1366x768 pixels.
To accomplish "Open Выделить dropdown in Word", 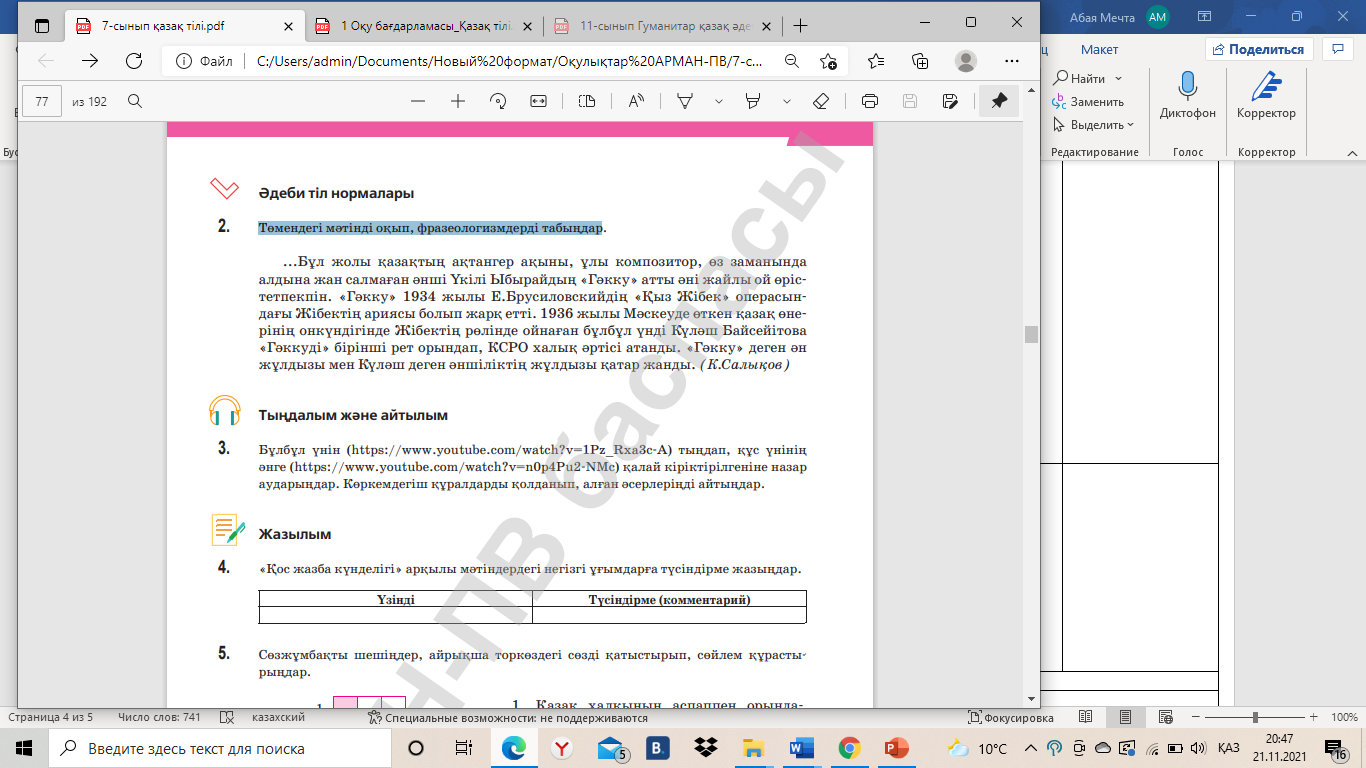I will (1093, 125).
